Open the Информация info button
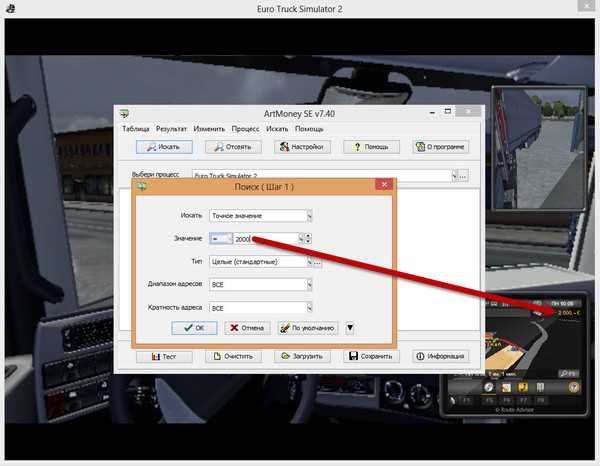Screen dimensions: 600x466 pyautogui.click(x=441, y=356)
